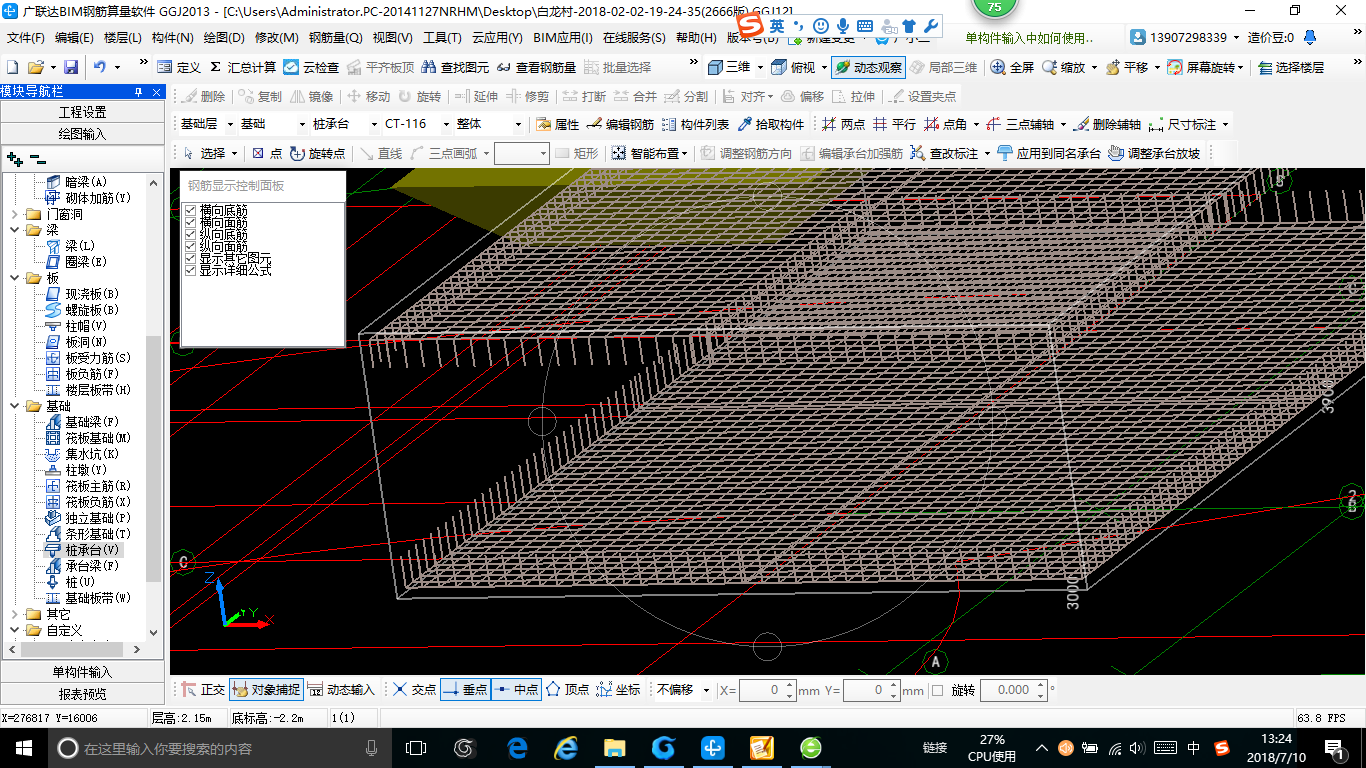The image size is (1366, 768).
Task: Toggle 对象捕捉 object snap
Action: [265, 690]
